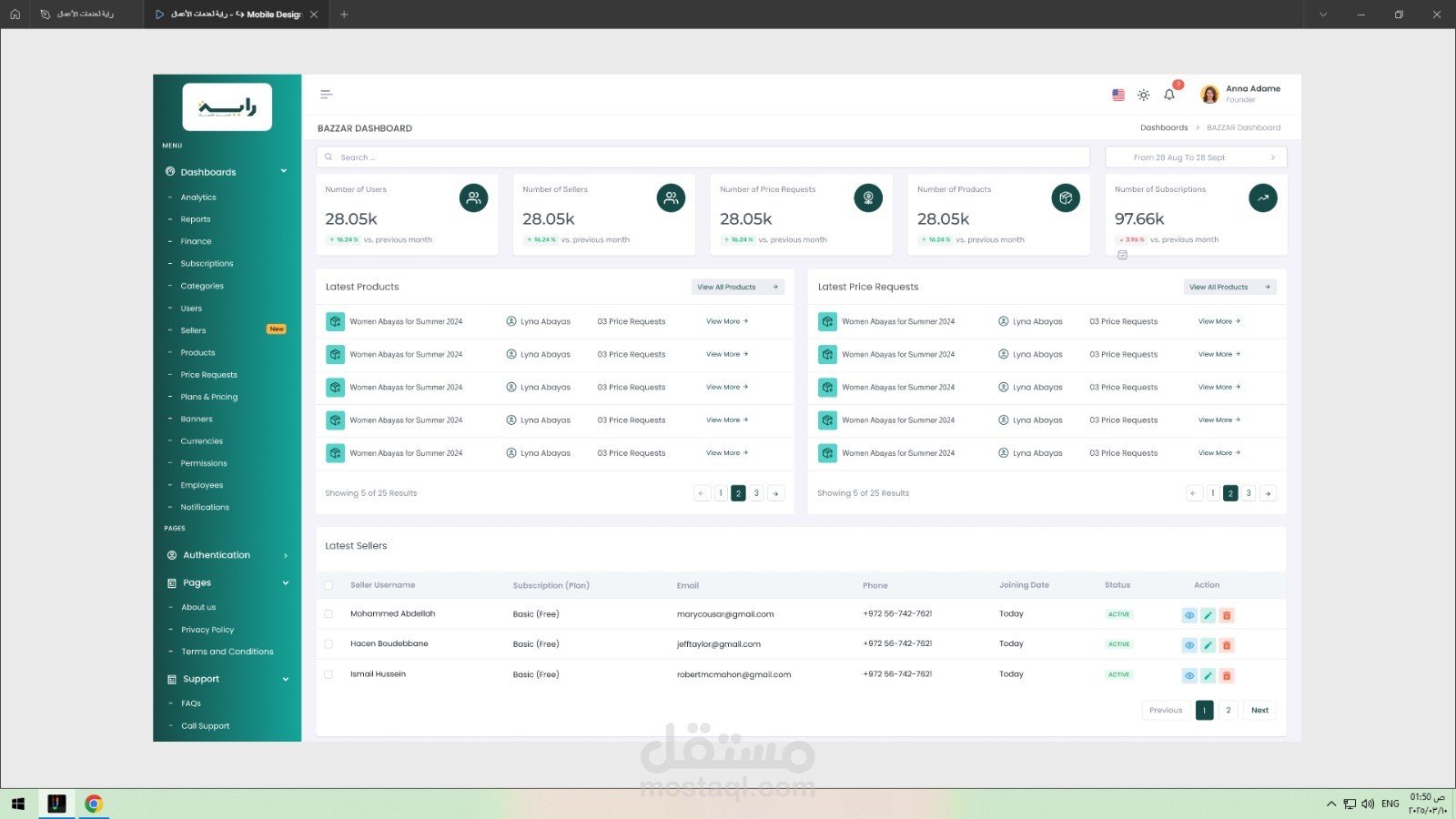Click Next in sellers pagination

(x=1259, y=711)
